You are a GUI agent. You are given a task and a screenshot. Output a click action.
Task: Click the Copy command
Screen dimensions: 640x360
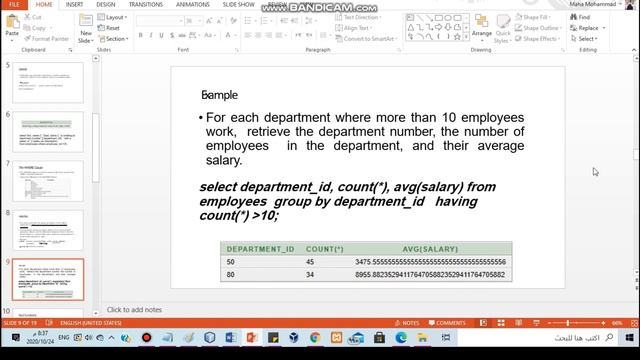[35, 28]
